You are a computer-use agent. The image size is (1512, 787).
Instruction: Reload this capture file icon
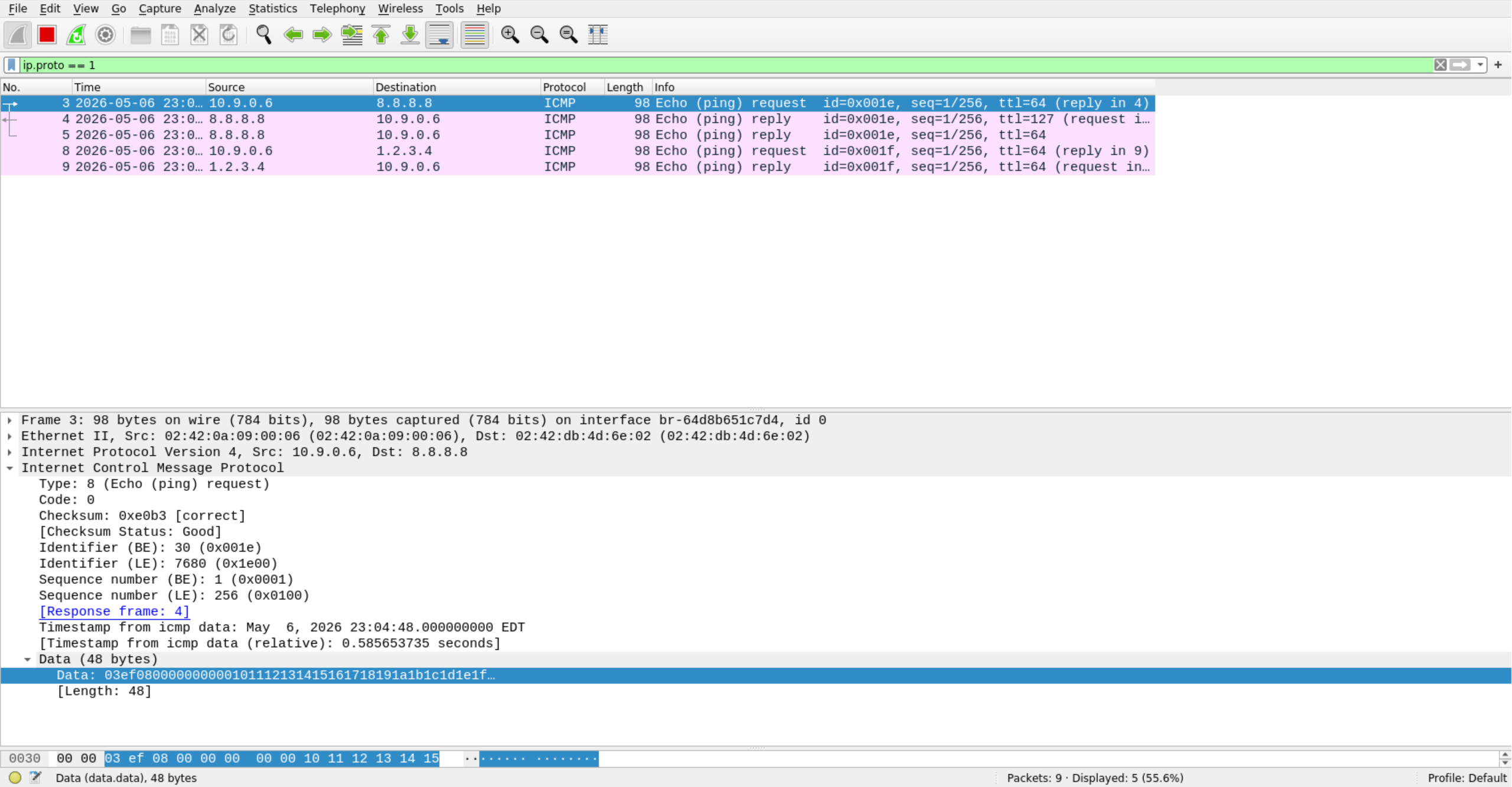(x=229, y=35)
